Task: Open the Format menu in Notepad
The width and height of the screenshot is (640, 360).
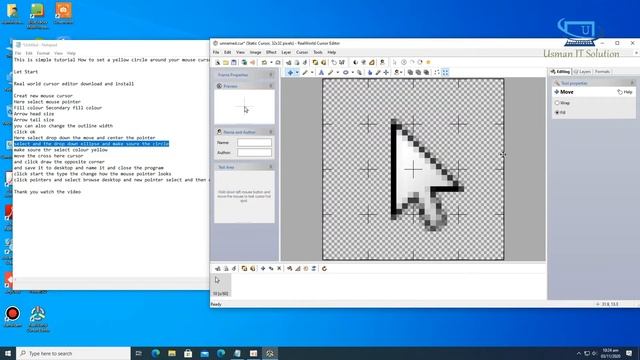Action: coord(43,53)
